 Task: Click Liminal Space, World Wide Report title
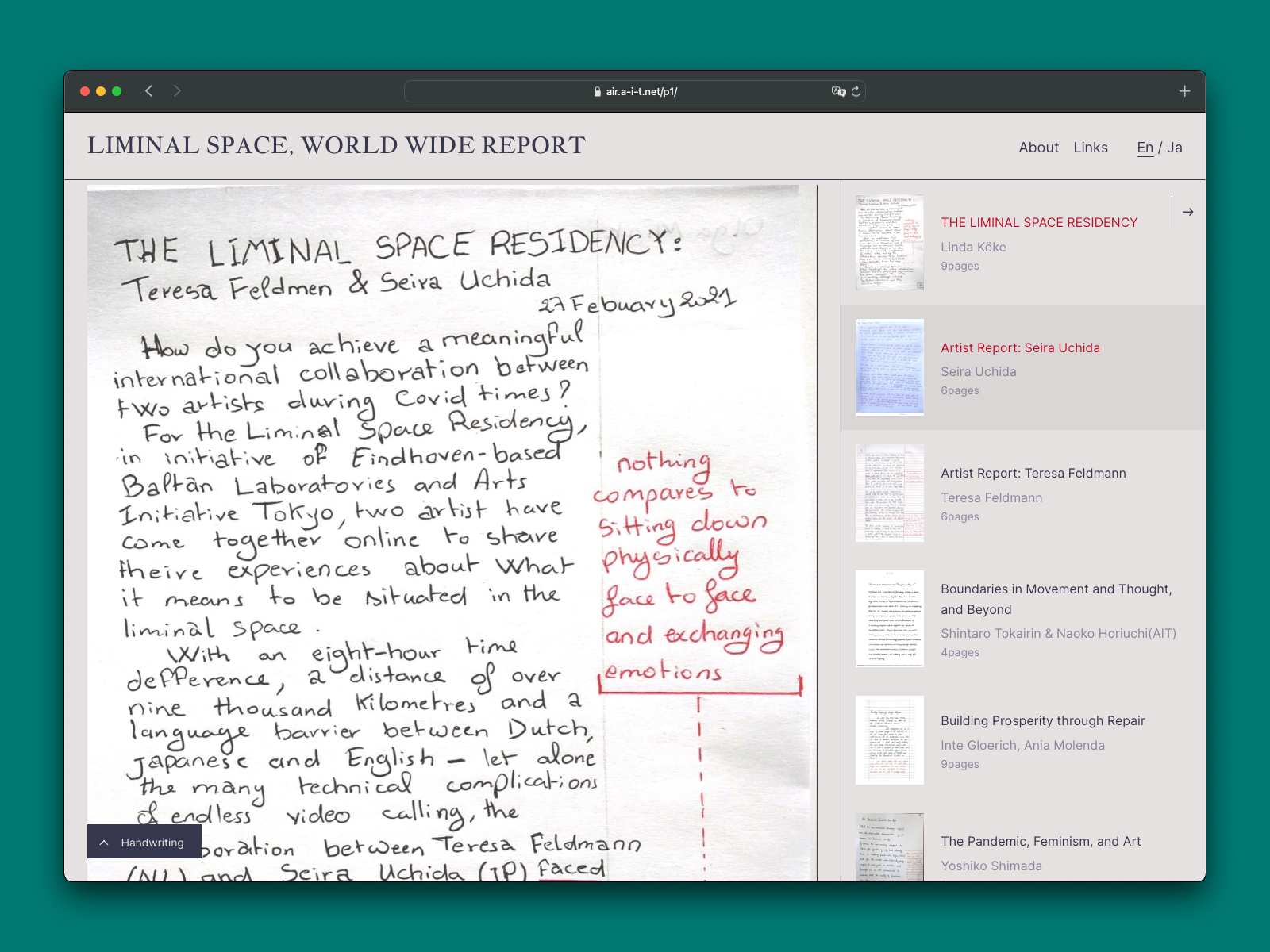click(336, 146)
